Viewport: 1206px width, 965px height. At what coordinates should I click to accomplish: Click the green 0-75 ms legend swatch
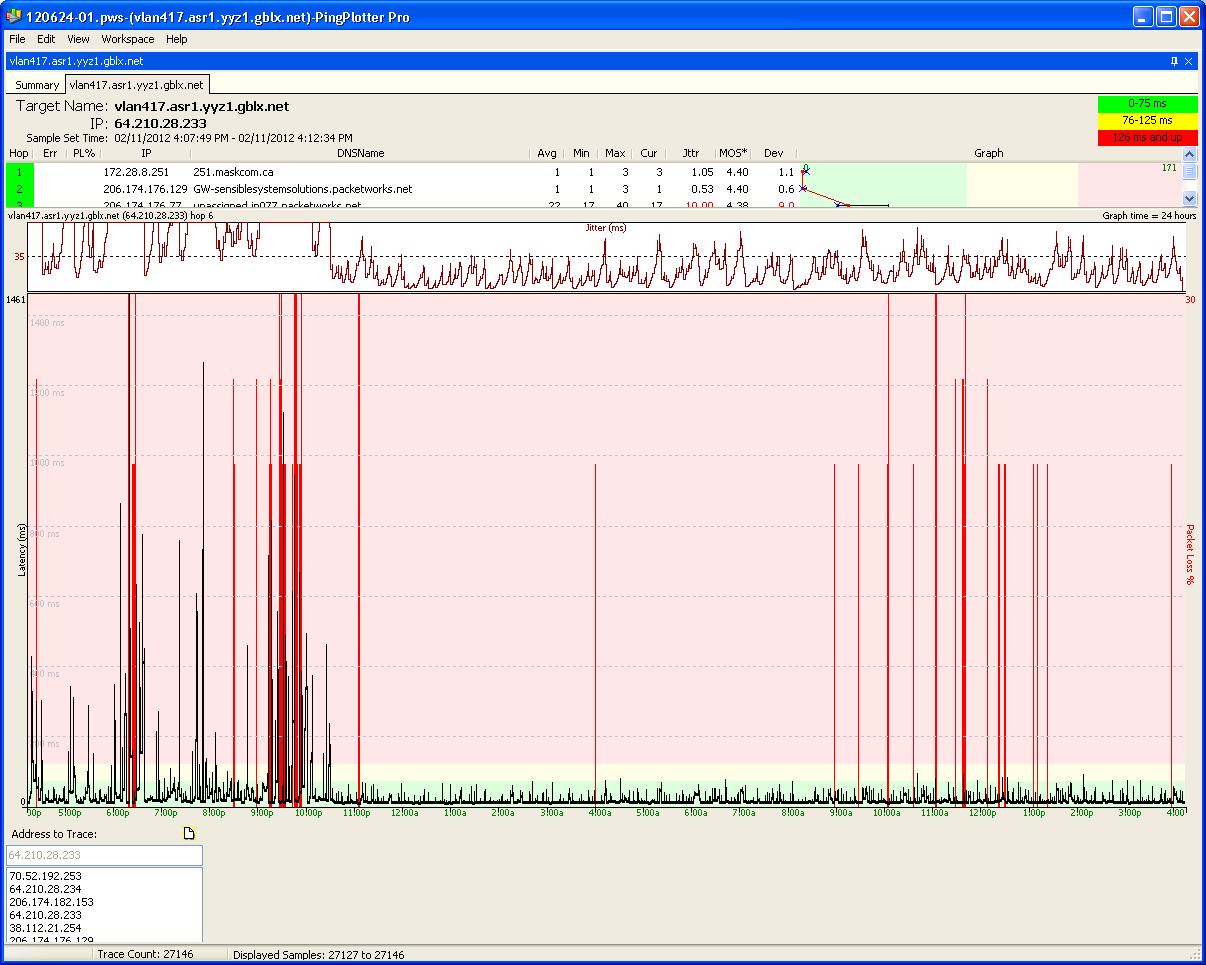point(1147,103)
